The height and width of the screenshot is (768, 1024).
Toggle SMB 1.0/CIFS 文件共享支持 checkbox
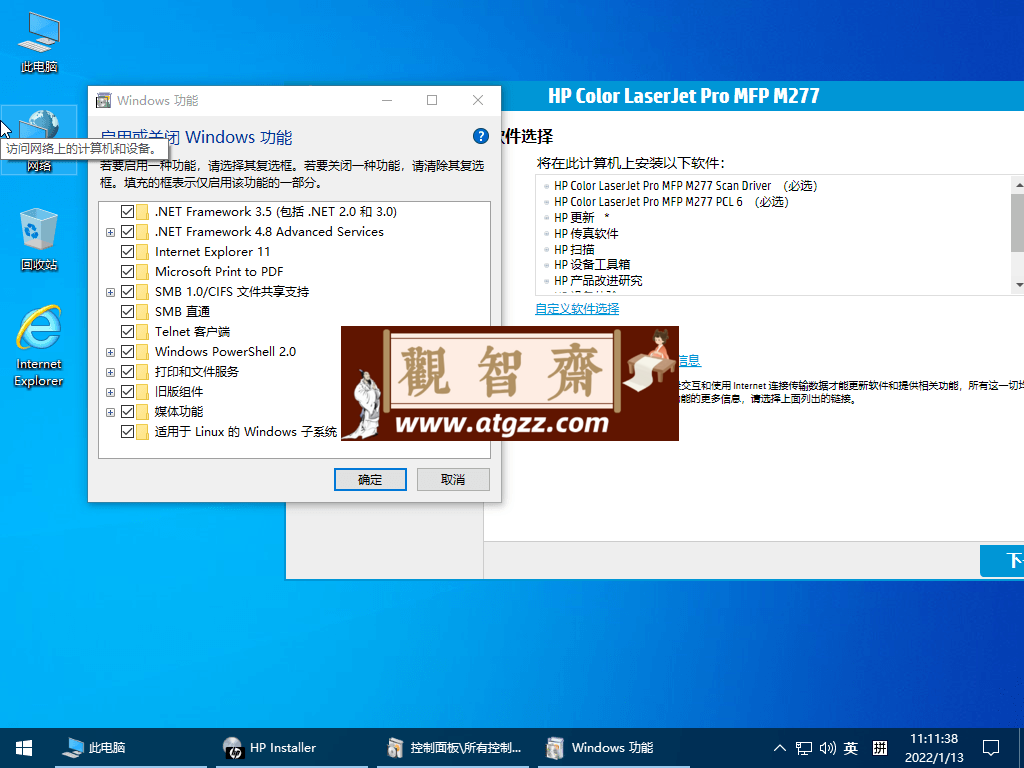127,291
